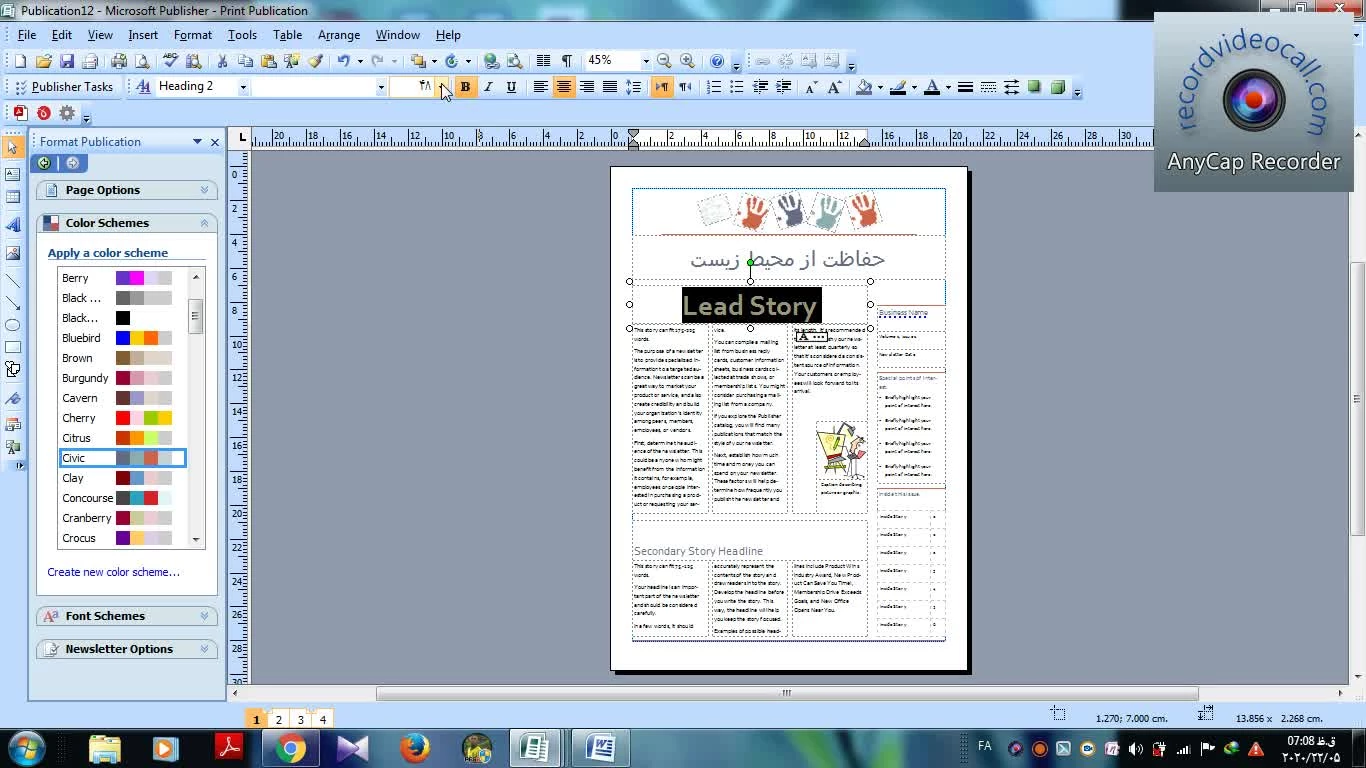Open the Arrange menu

[338, 35]
